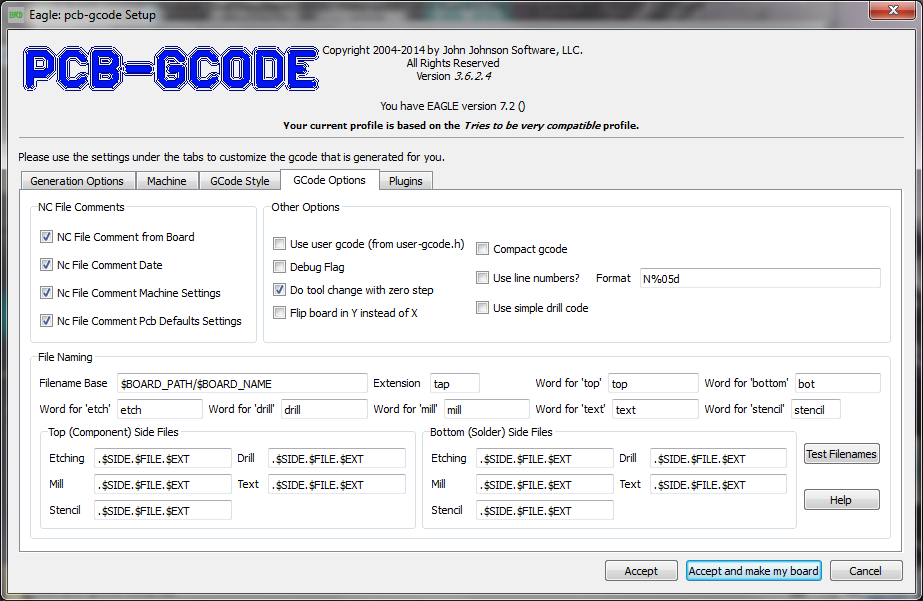Click the Word for 'drill' field
The image size is (923, 601).
(x=324, y=410)
